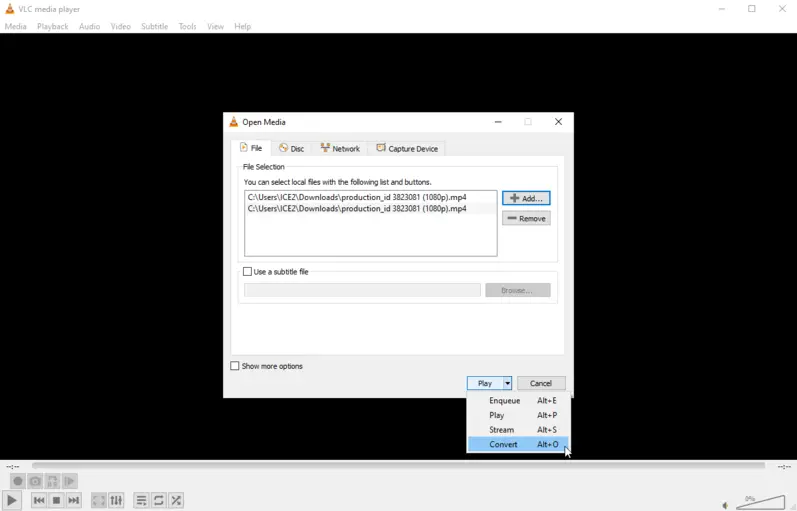The width and height of the screenshot is (797, 511).
Task: Open the Capture Device tab
Action: point(407,148)
